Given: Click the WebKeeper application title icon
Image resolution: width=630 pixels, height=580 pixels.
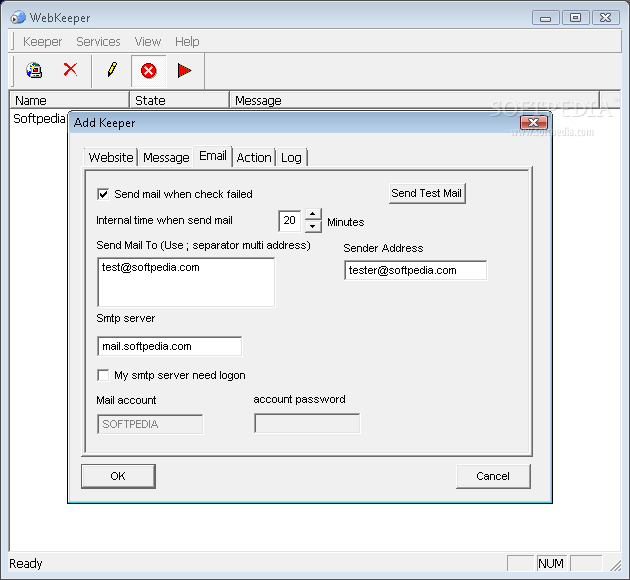Looking at the screenshot, I should tap(18, 18).
